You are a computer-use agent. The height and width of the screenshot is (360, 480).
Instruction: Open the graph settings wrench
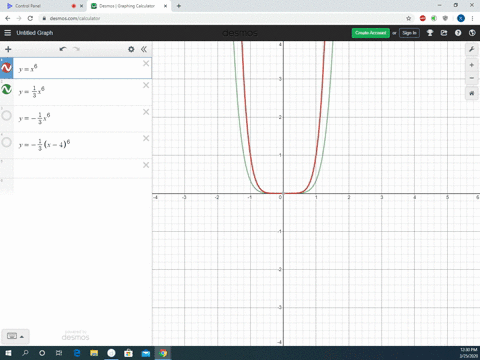(472, 49)
